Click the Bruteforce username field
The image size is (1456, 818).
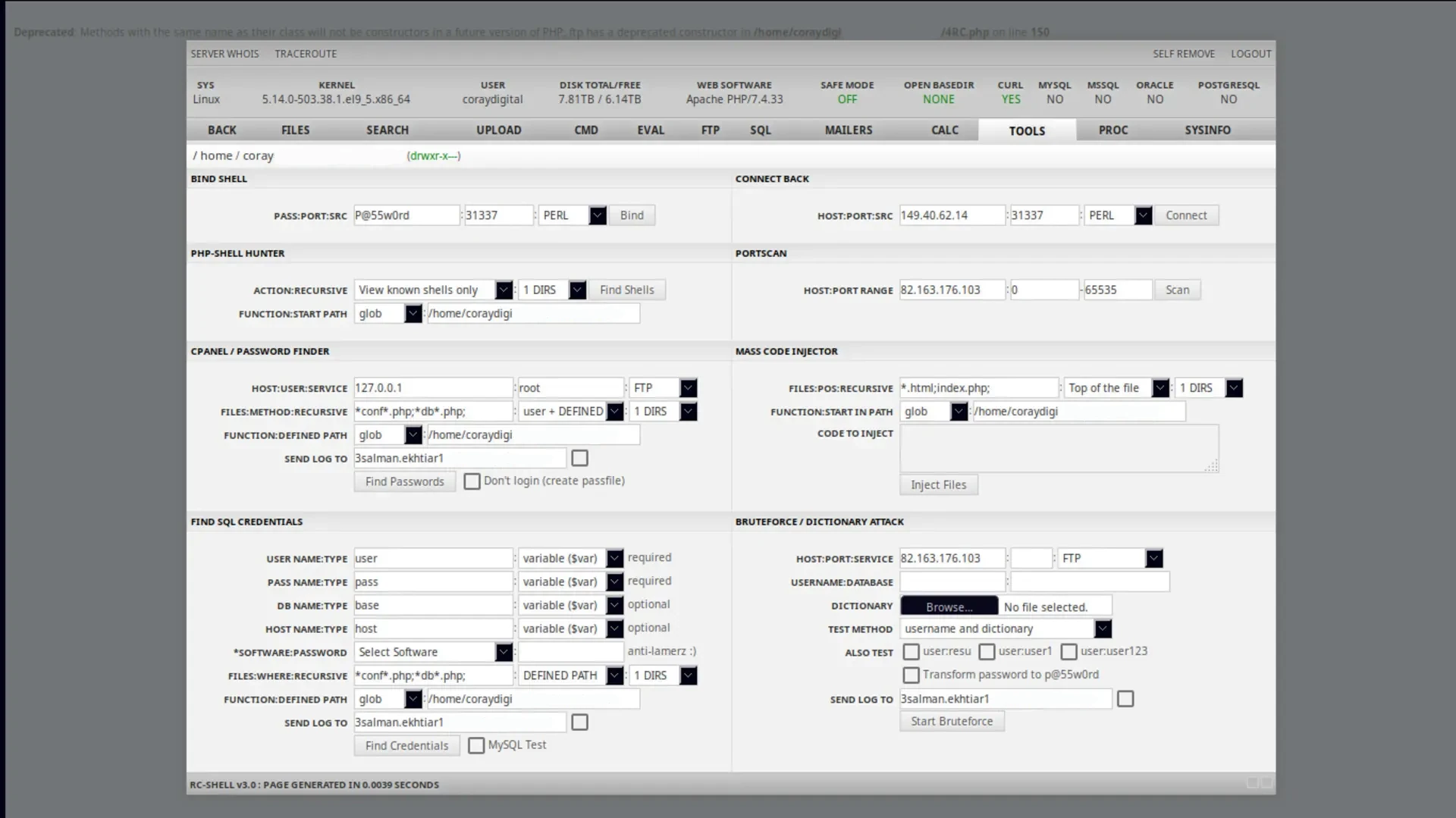point(952,581)
